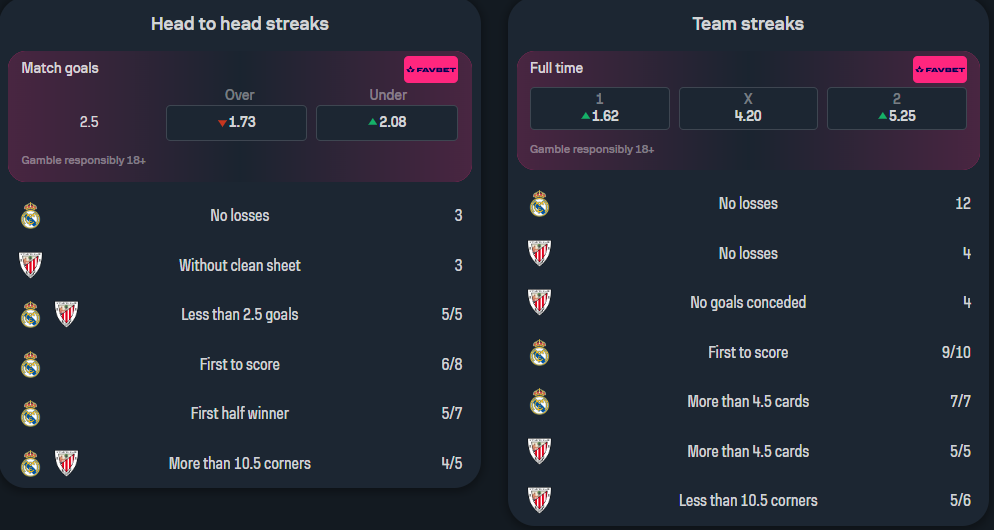Image resolution: width=994 pixels, height=530 pixels.
Task: Click the Team streaks heading
Action: [748, 23]
